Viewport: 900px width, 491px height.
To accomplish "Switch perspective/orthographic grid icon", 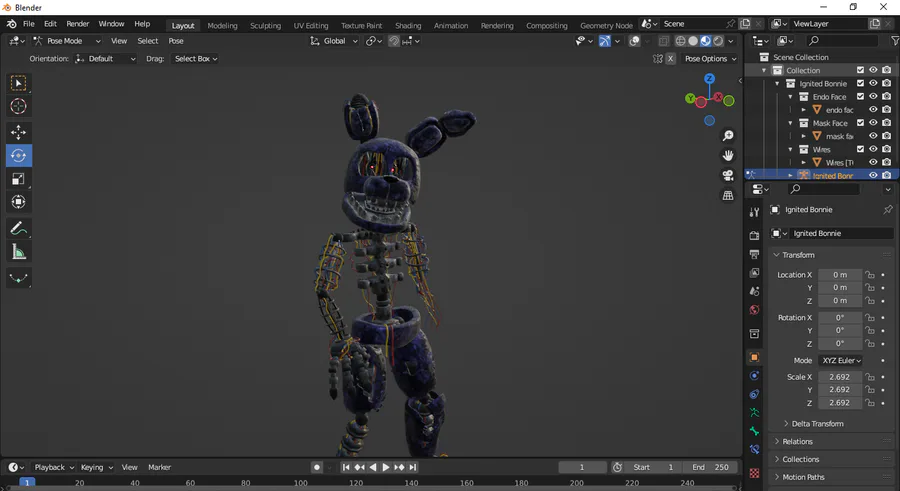I will pos(728,196).
